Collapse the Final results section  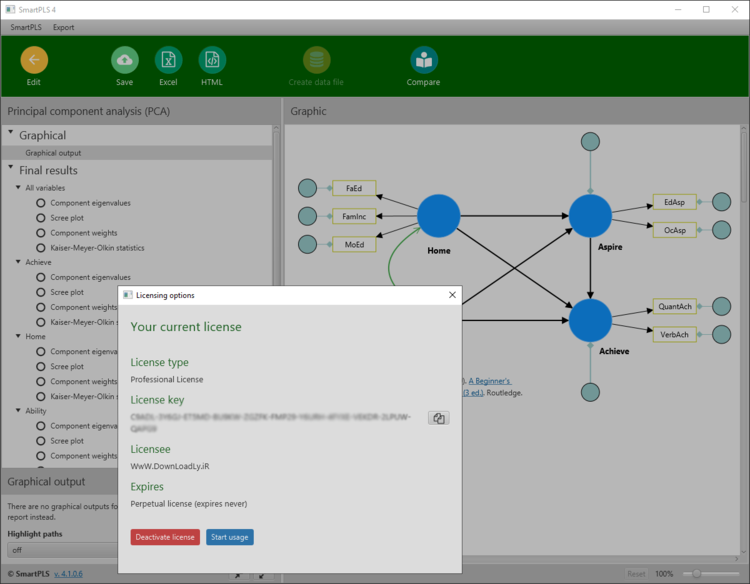coord(11,169)
